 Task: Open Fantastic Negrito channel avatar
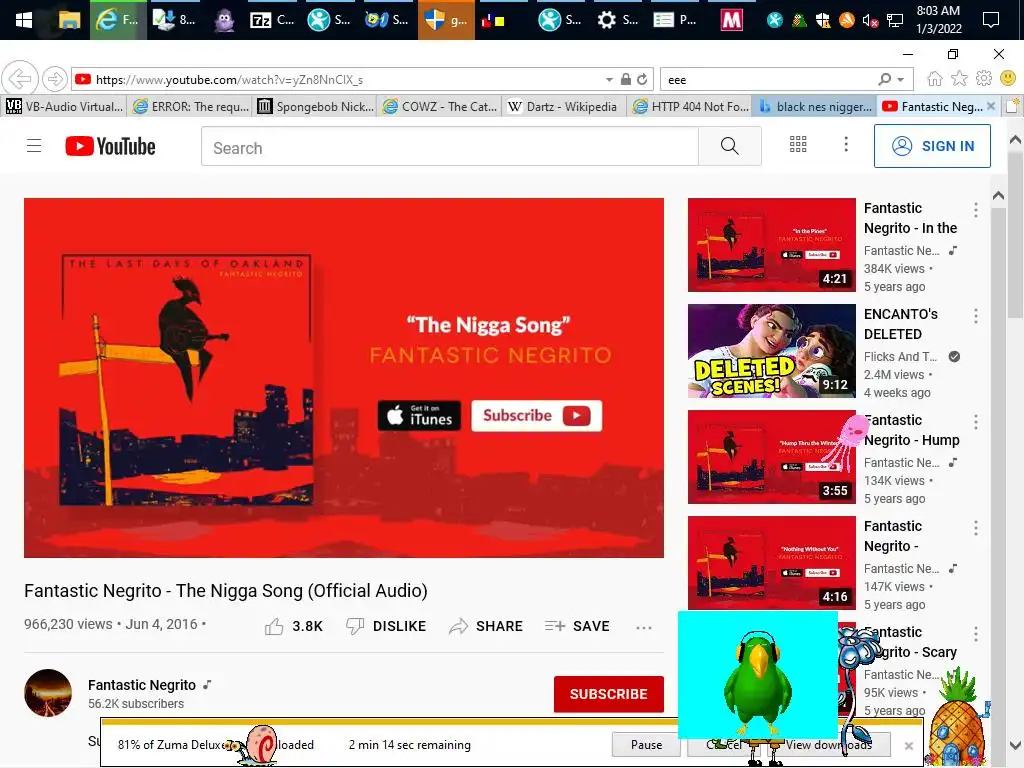(48, 693)
